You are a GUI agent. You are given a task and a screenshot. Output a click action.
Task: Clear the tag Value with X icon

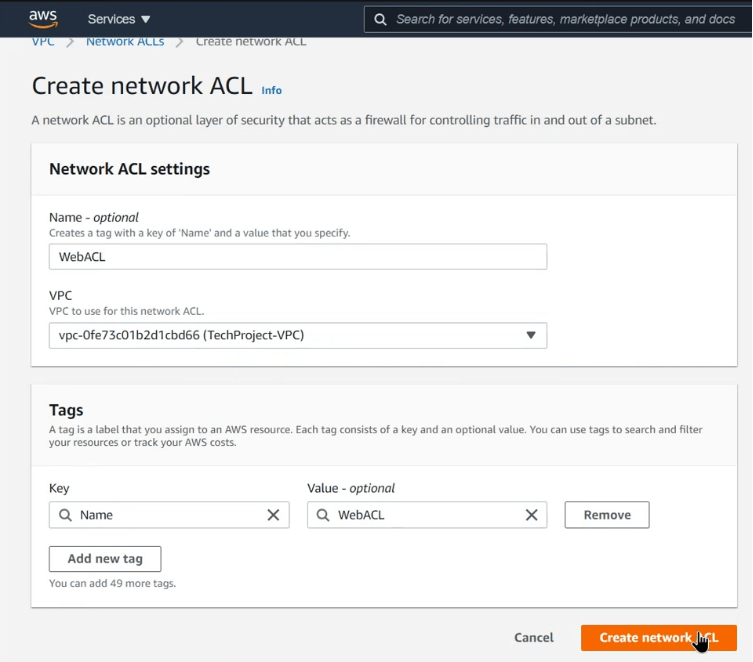pos(531,515)
